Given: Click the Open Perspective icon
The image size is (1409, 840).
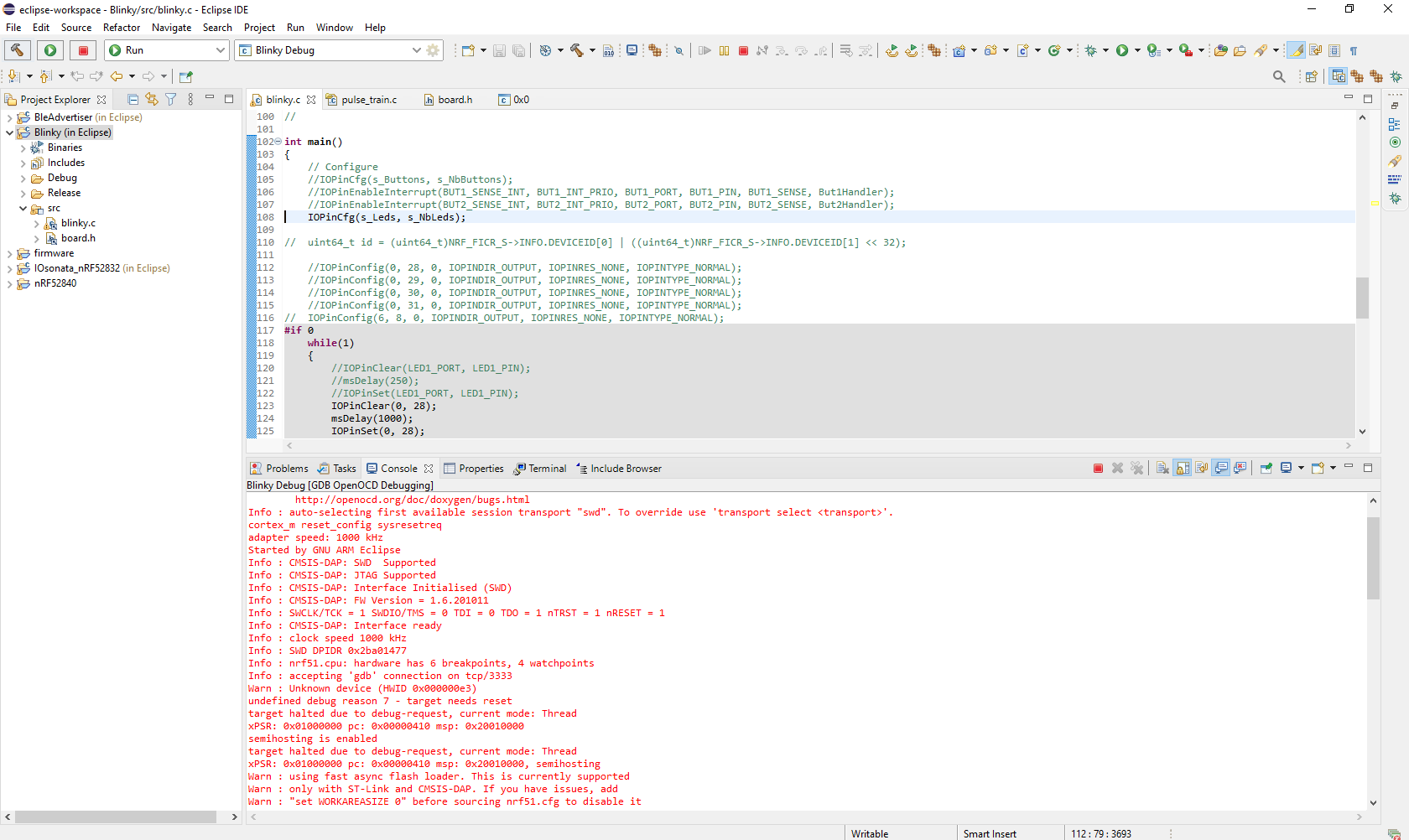Looking at the screenshot, I should (x=1311, y=76).
